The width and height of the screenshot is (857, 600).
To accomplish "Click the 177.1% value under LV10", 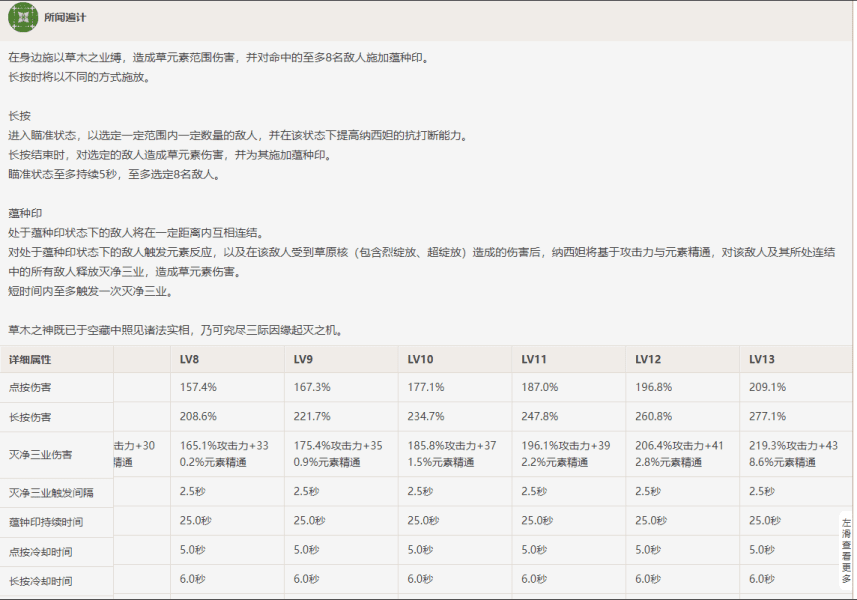I will (425, 387).
